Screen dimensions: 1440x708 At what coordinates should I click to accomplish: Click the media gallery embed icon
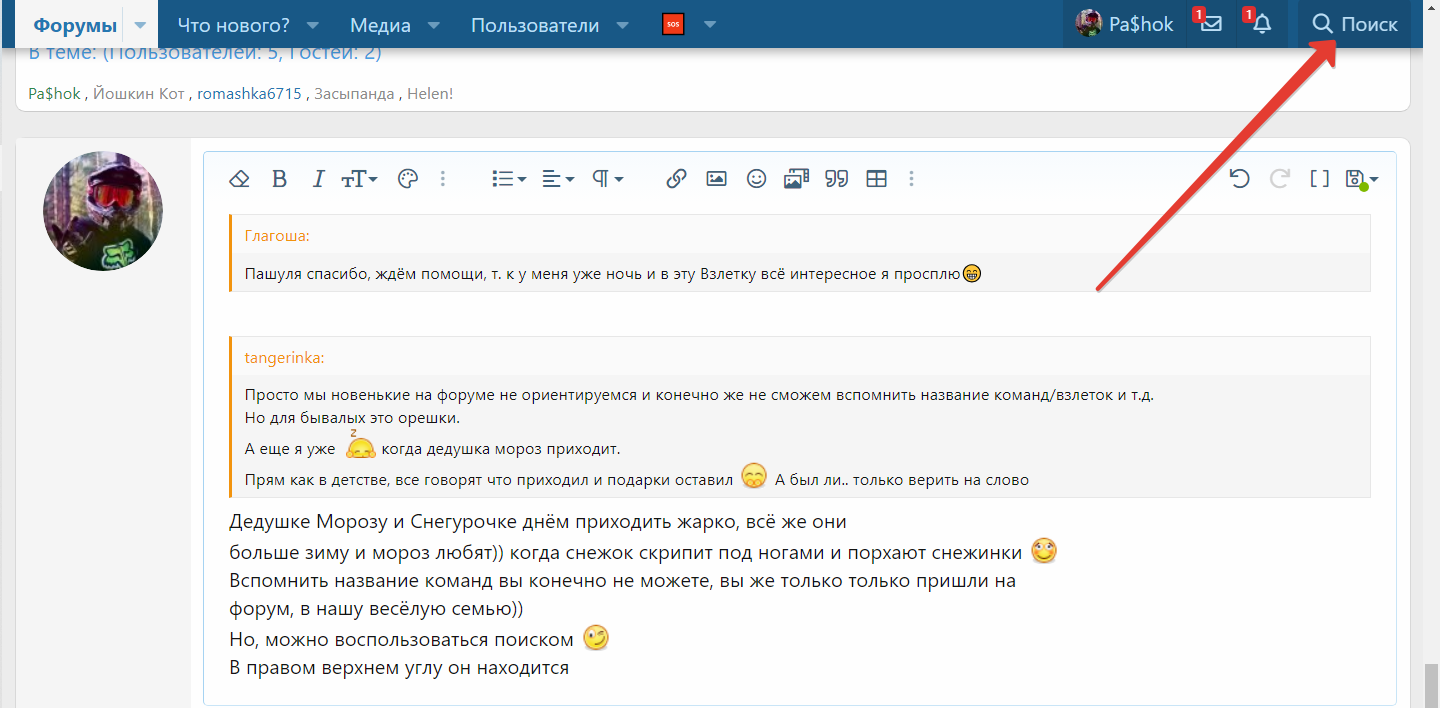click(796, 179)
